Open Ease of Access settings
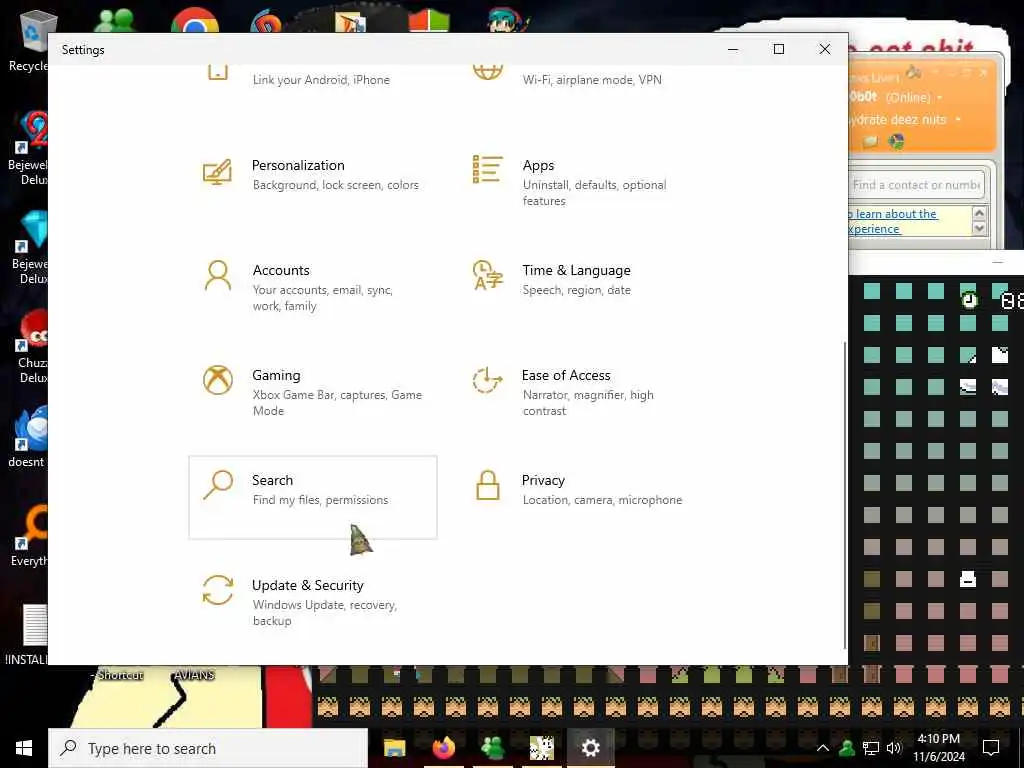This screenshot has height=768, width=1024. point(583,392)
